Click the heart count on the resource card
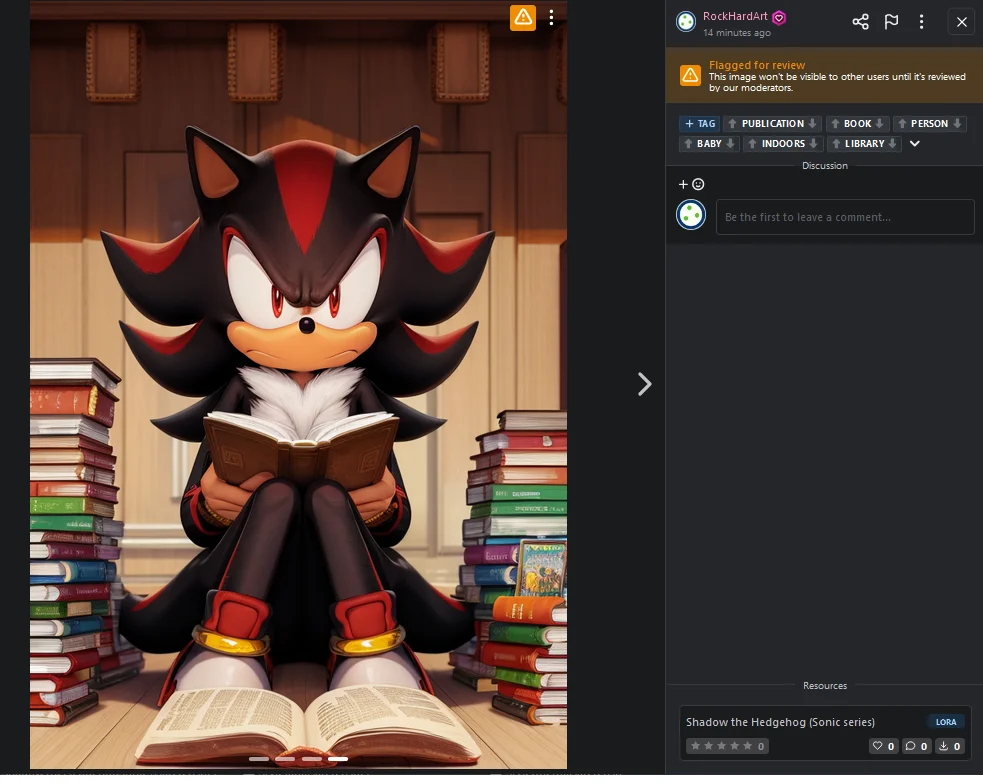Image resolution: width=983 pixels, height=783 pixels. [x=883, y=747]
